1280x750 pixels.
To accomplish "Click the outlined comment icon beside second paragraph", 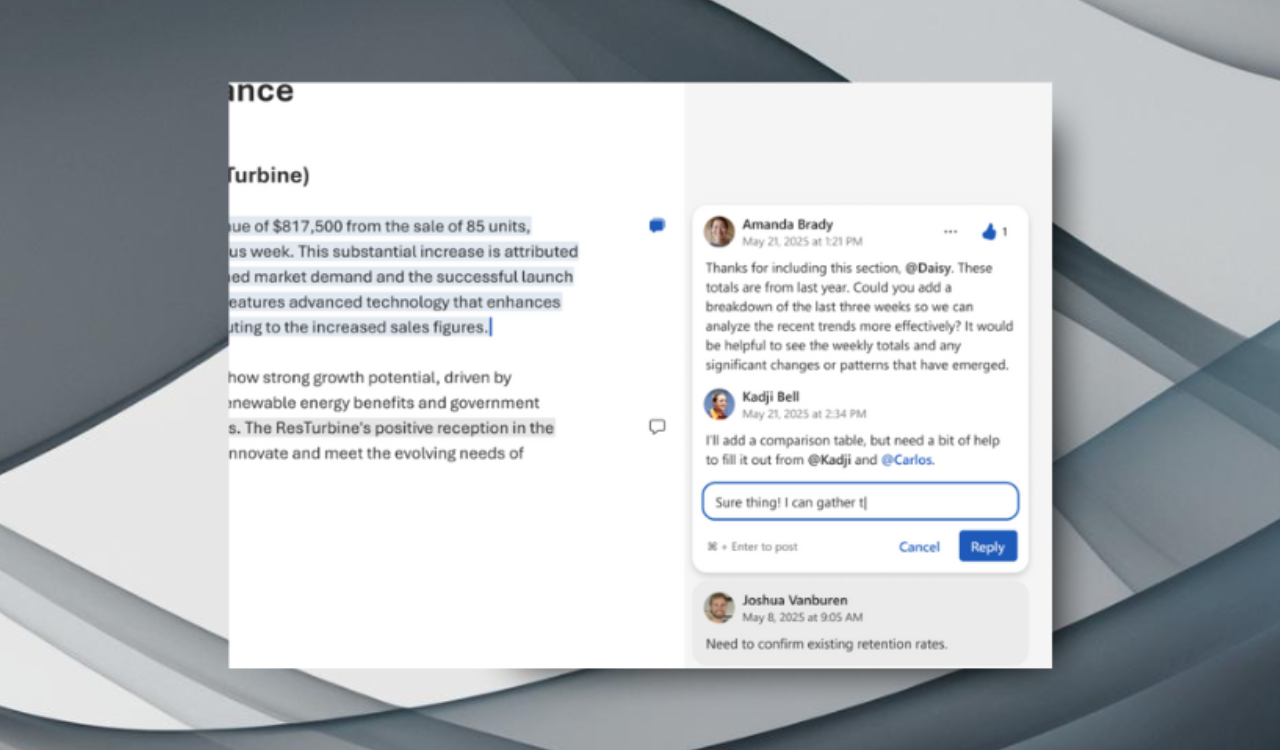I will coord(657,427).
